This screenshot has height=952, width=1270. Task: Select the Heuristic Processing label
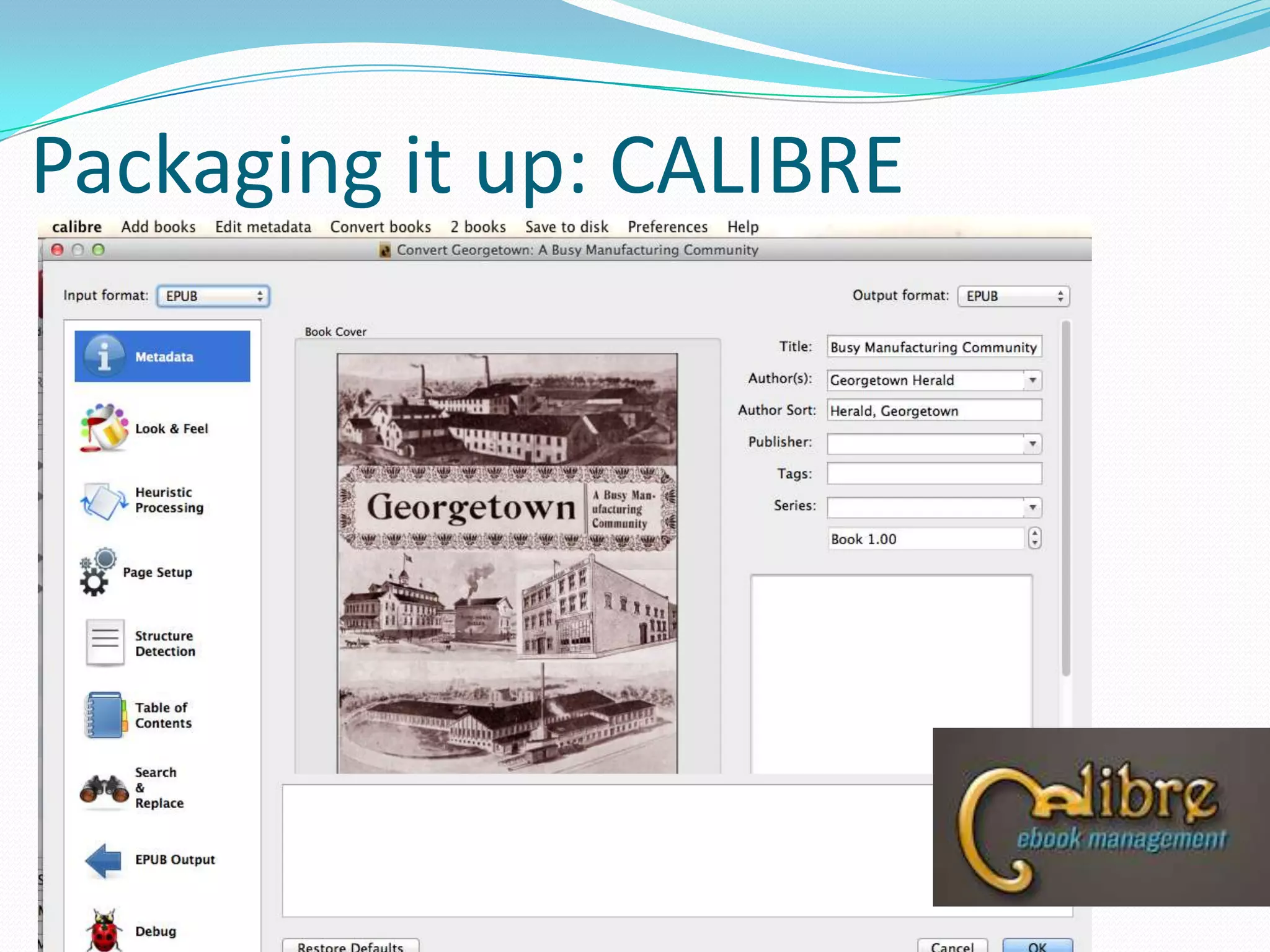[169, 500]
